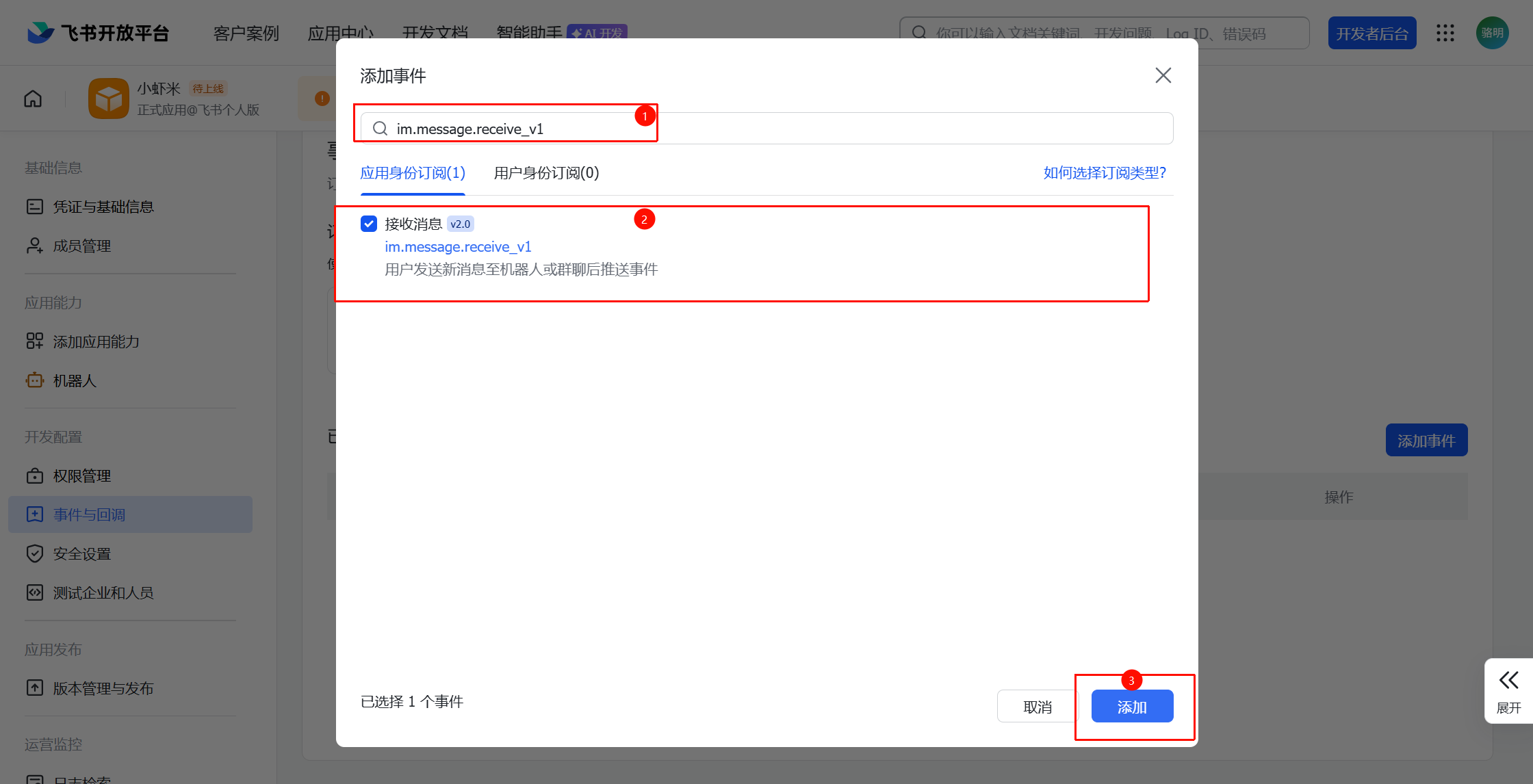This screenshot has width=1533, height=784.
Task: Click the im.message.receive_v1 event link
Action: [x=458, y=247]
